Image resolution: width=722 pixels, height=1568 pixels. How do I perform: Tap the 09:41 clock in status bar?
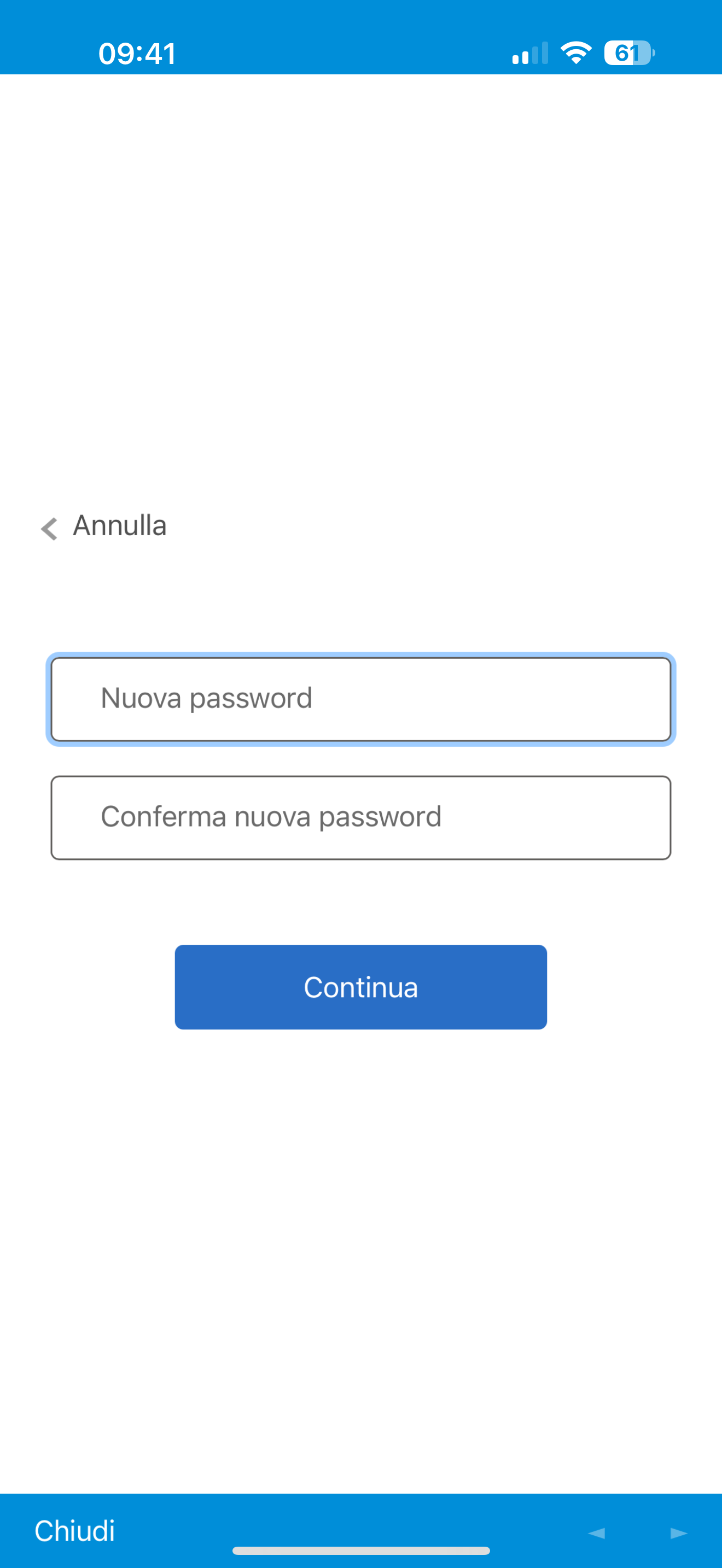(x=138, y=54)
